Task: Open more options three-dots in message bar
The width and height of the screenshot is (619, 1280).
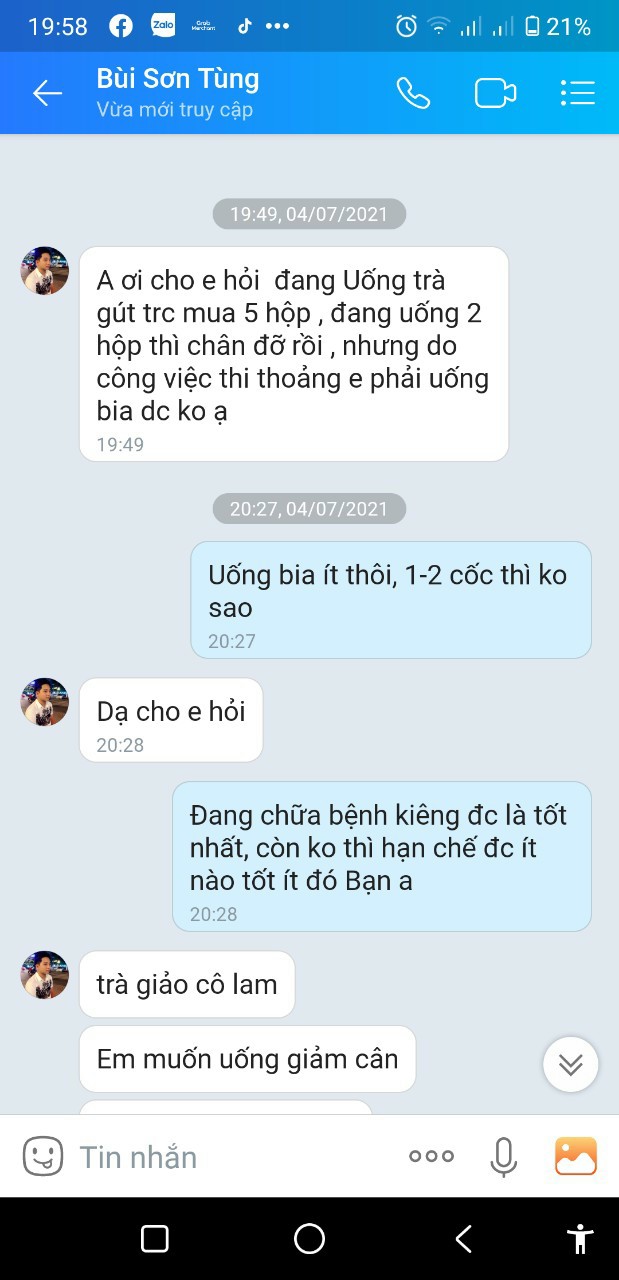Action: 431,1156
